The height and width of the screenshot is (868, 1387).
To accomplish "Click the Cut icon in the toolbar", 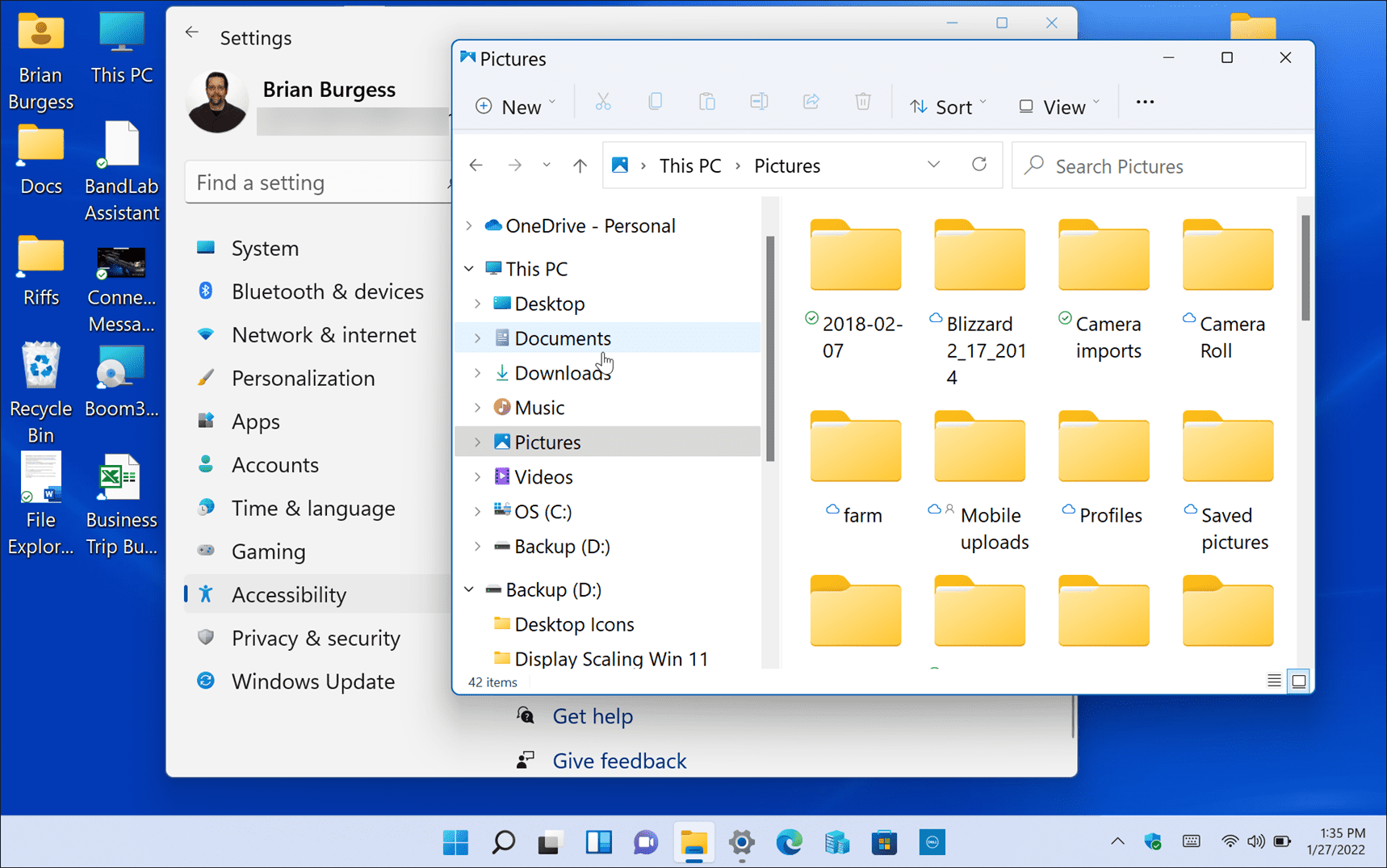I will (x=603, y=102).
